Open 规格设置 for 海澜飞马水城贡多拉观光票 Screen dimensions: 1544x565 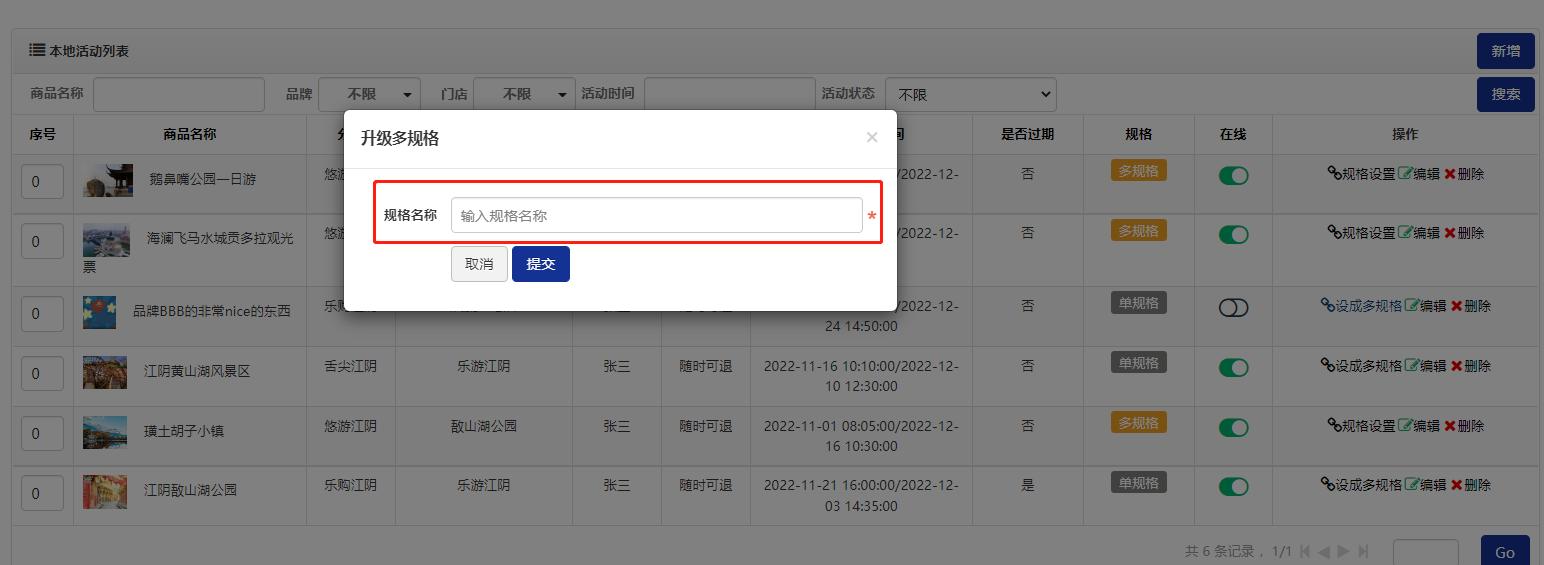1361,232
